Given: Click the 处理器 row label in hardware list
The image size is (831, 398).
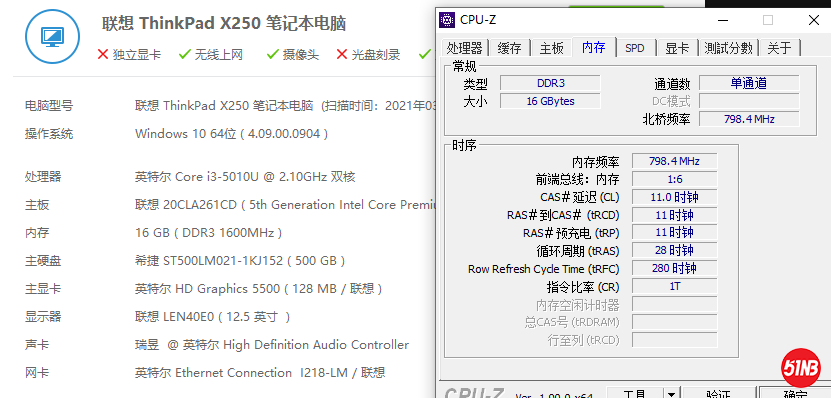Looking at the screenshot, I should tap(43, 176).
